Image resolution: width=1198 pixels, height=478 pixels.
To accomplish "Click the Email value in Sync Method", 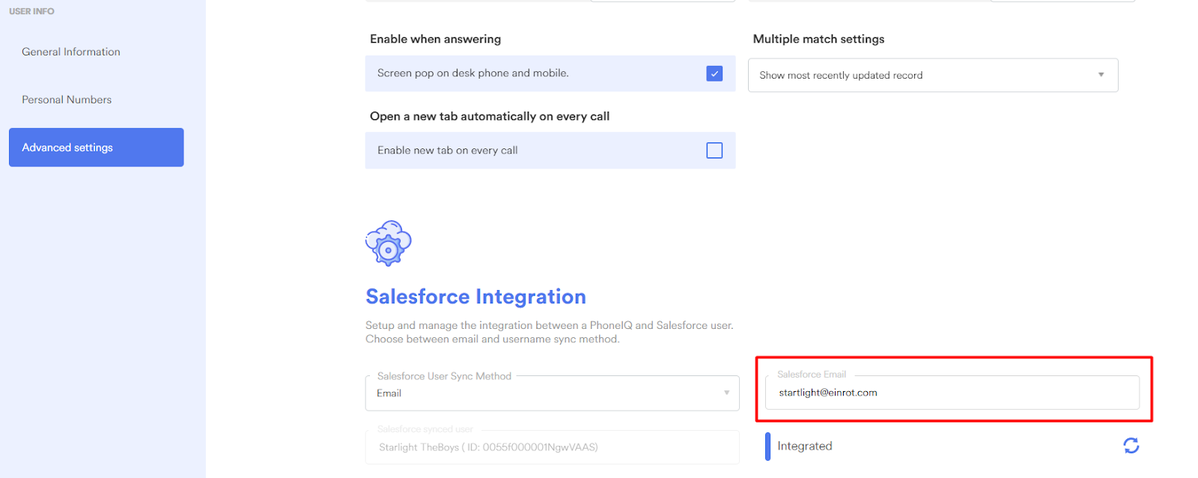I will tap(389, 394).
